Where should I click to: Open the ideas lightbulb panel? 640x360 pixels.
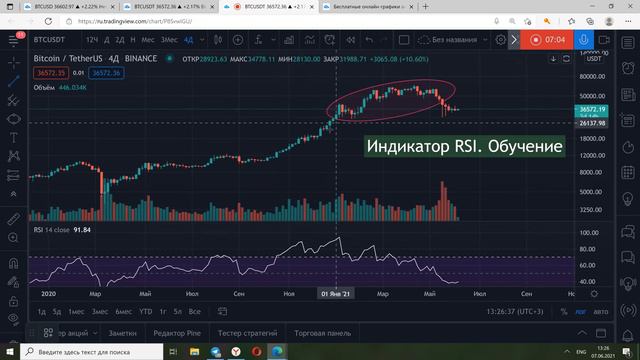pyautogui.click(x=628, y=199)
